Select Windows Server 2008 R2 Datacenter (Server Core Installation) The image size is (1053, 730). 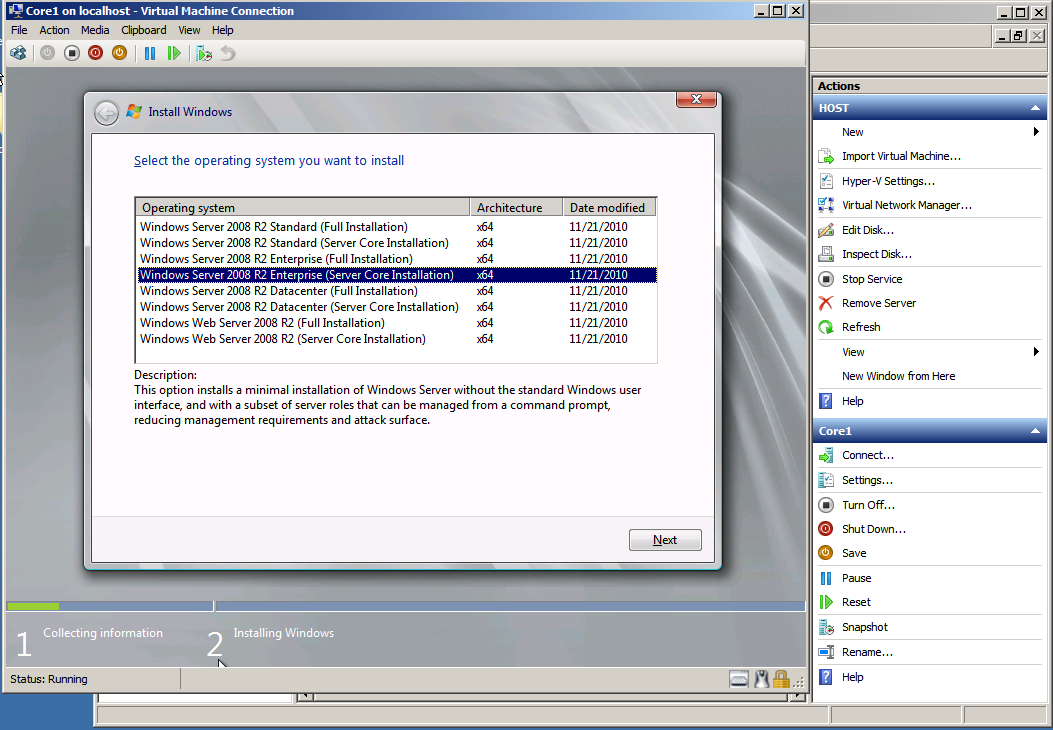tap(396, 307)
